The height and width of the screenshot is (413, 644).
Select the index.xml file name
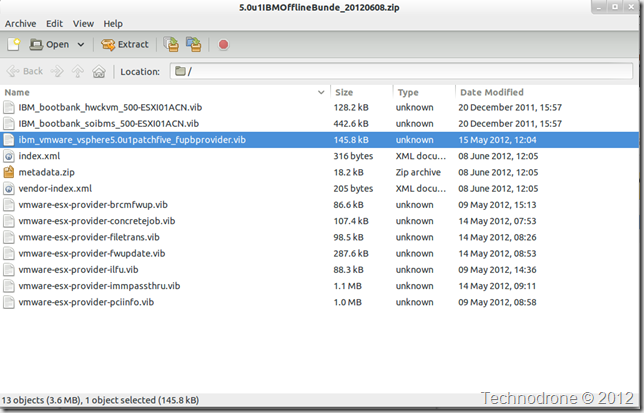(x=39, y=156)
